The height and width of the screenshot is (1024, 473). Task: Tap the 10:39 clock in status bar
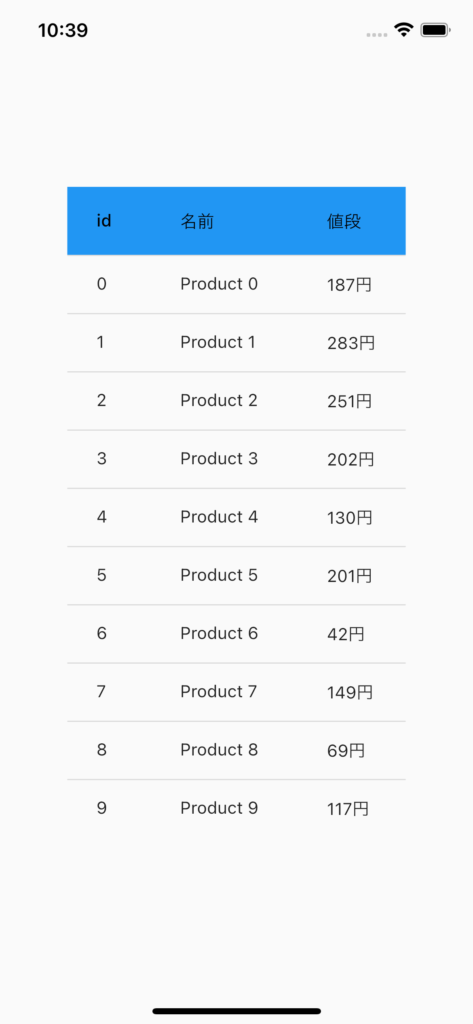pos(63,30)
